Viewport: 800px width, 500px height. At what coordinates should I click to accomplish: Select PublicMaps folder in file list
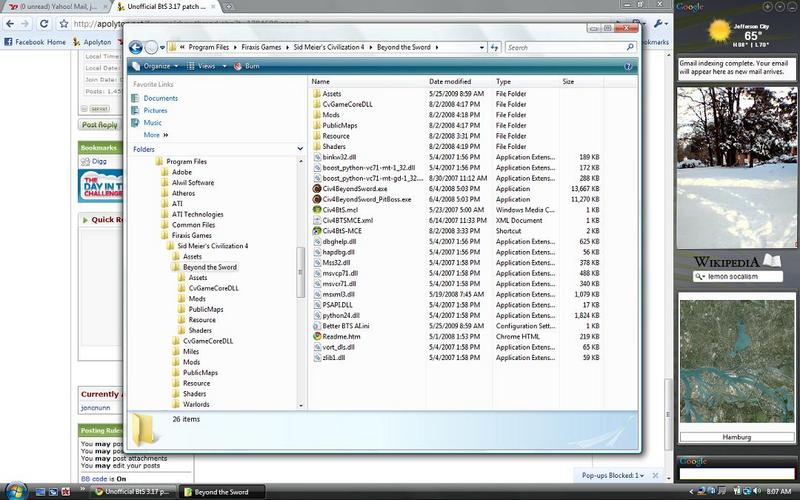coord(340,126)
